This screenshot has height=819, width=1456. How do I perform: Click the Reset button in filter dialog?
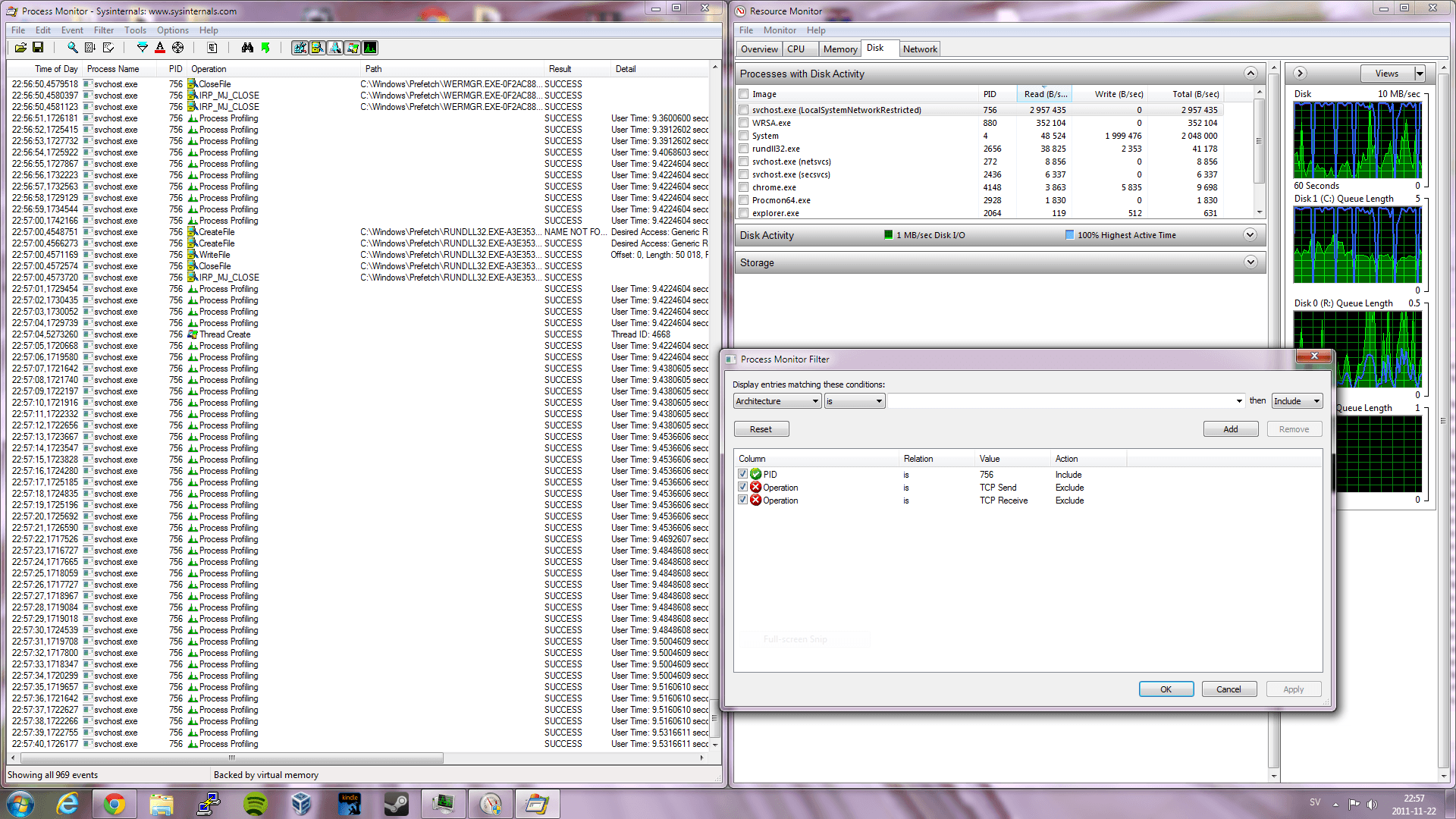click(761, 429)
